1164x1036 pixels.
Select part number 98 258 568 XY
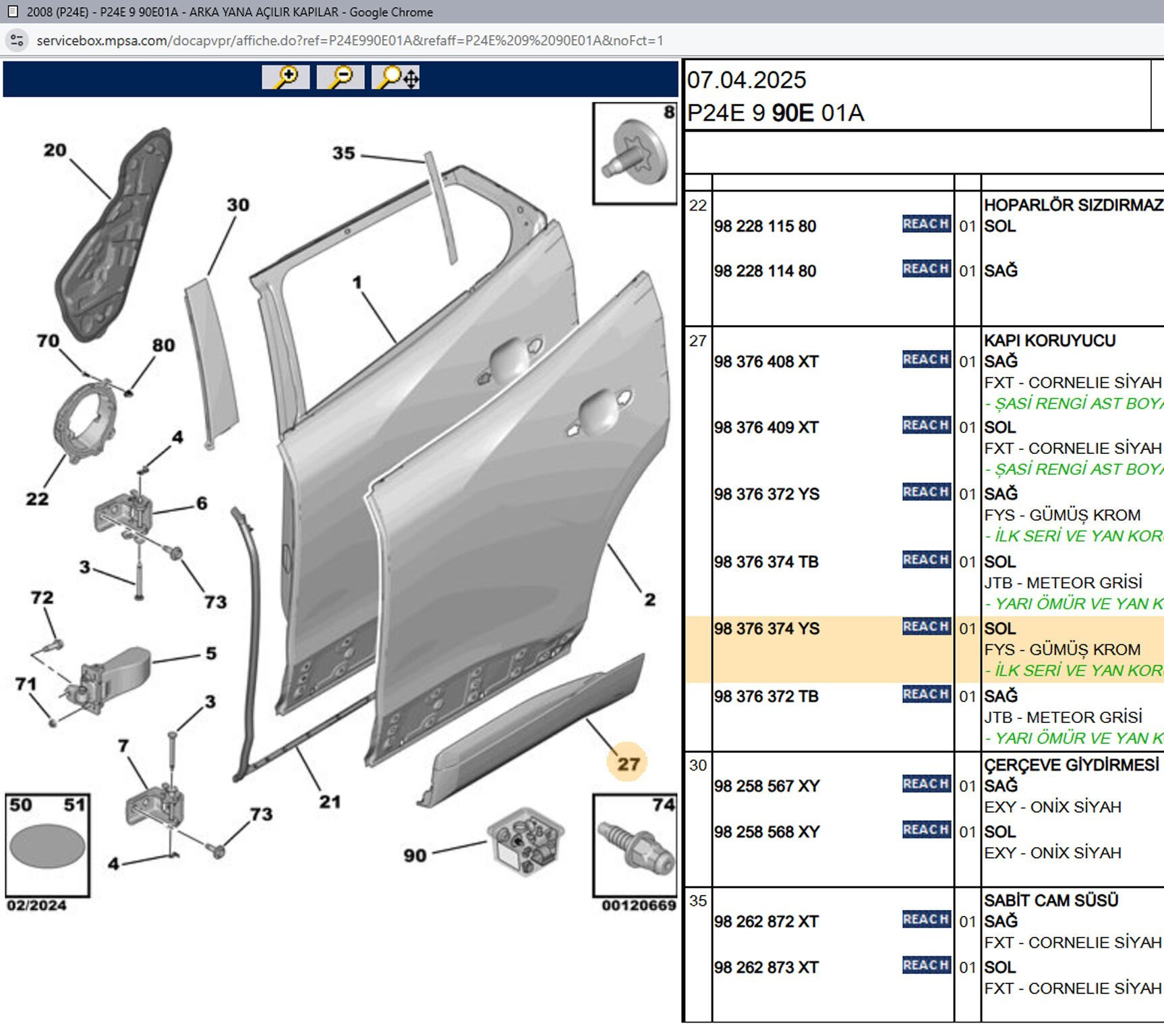tap(767, 832)
